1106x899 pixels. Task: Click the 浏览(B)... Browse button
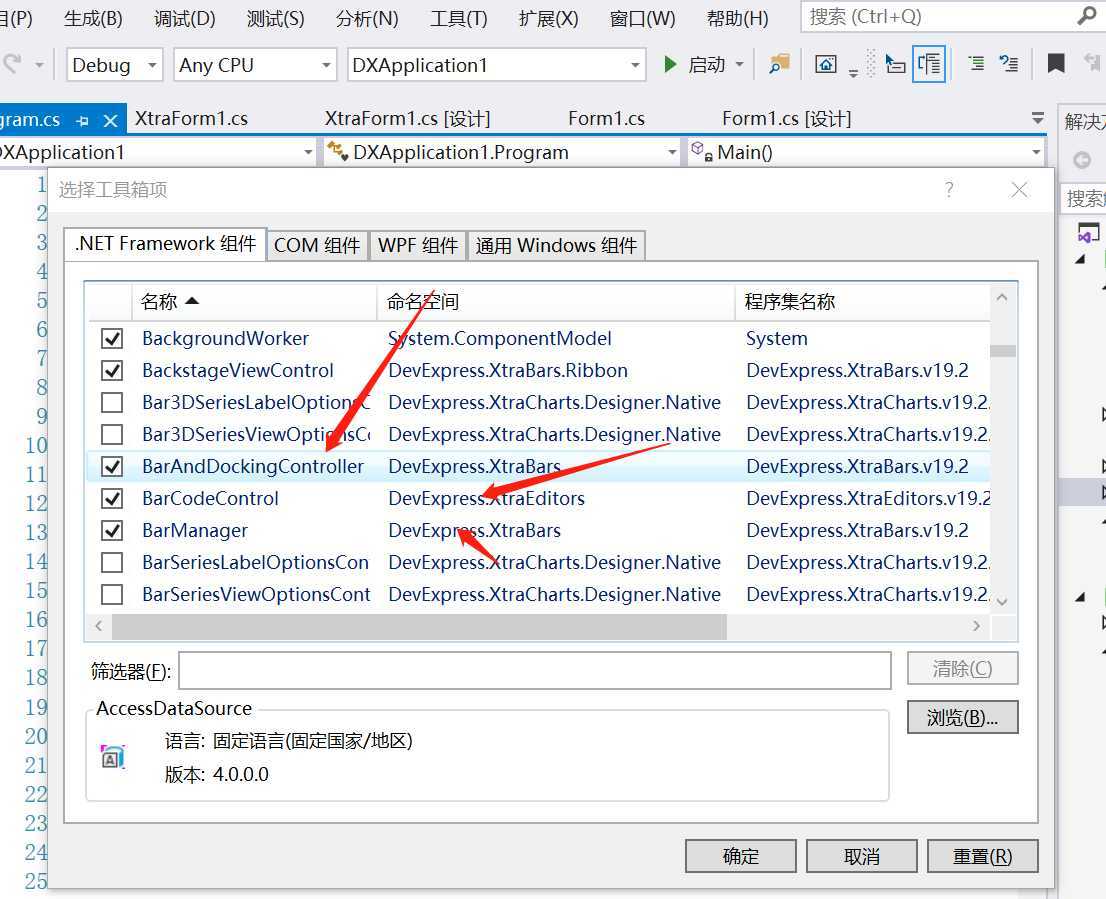962,717
